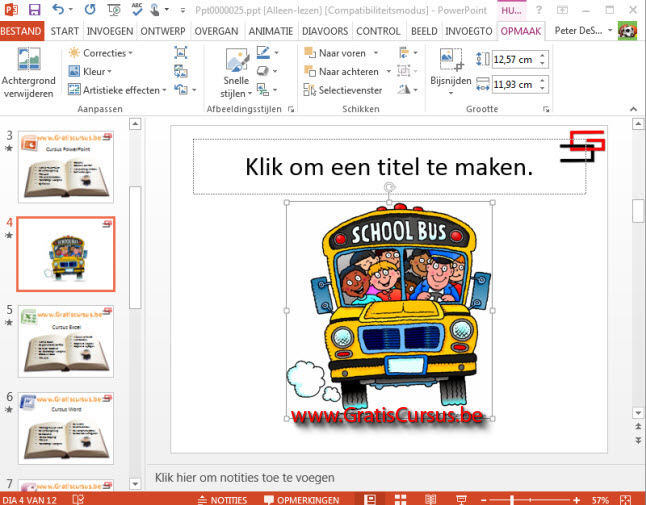This screenshot has width=646, height=505.
Task: Switch to ANIMATIE tab
Action: click(x=271, y=31)
